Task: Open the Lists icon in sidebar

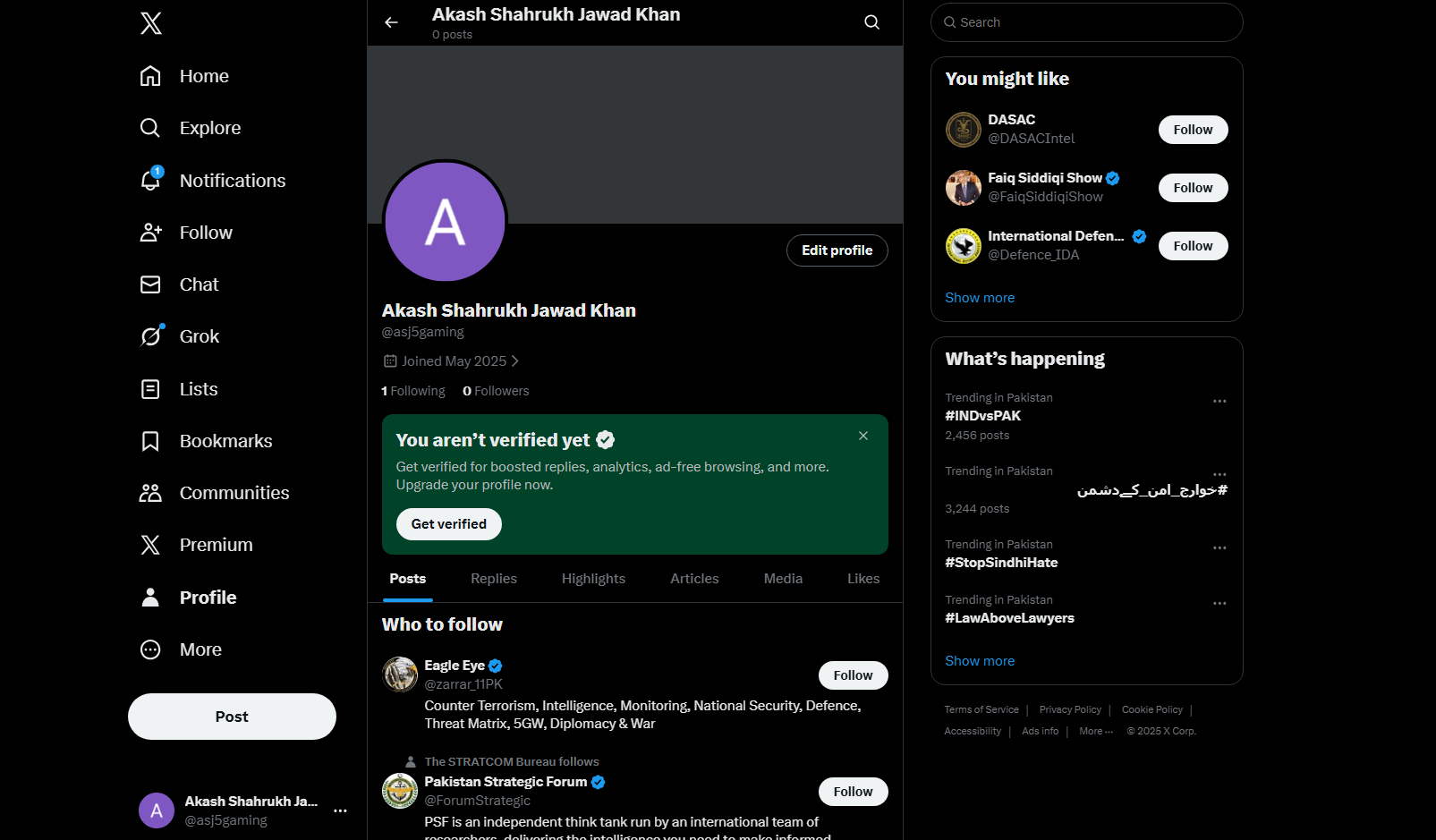Action: click(150, 389)
